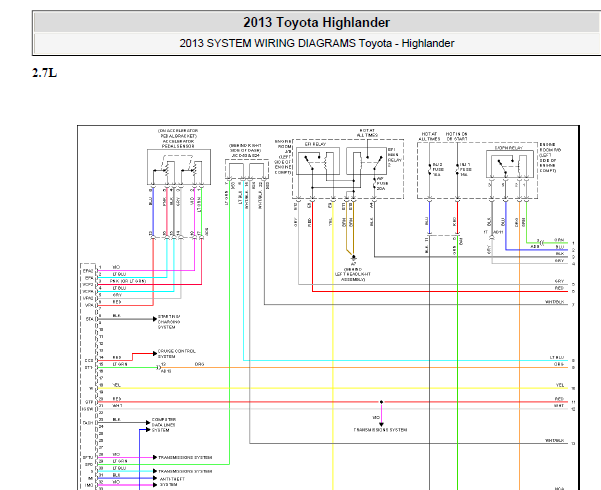The image size is (601, 490).
Task: Click the 'Hot At All Times' label above INJ 2
Action: tap(429, 136)
